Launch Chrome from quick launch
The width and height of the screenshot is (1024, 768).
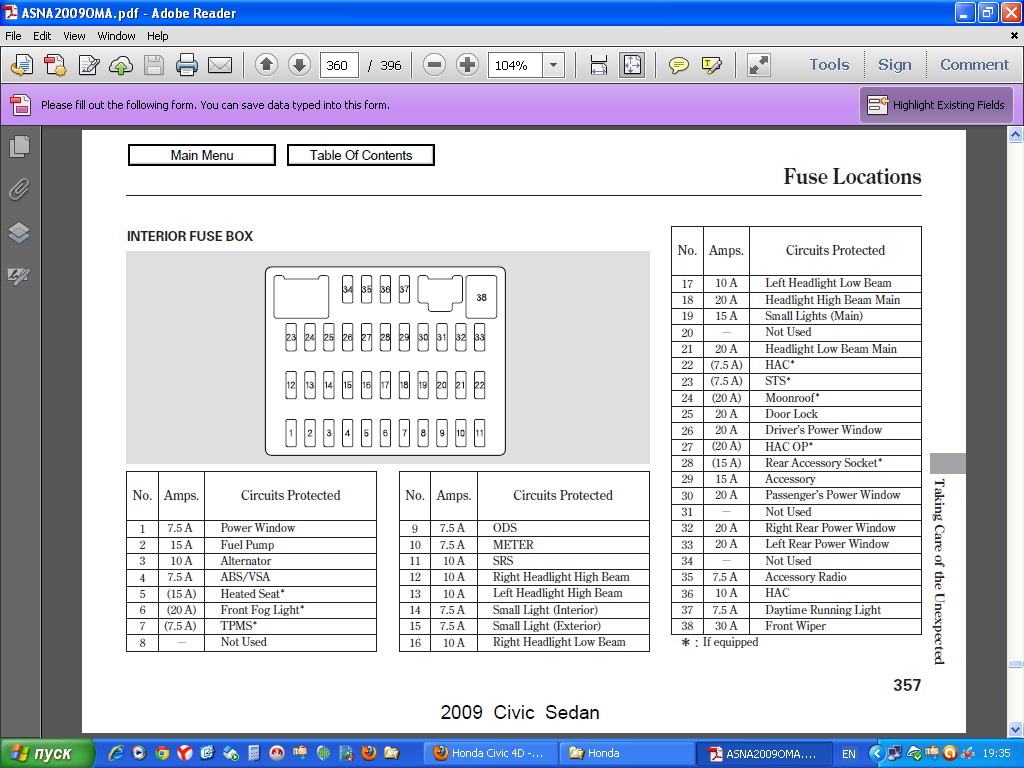[162, 753]
